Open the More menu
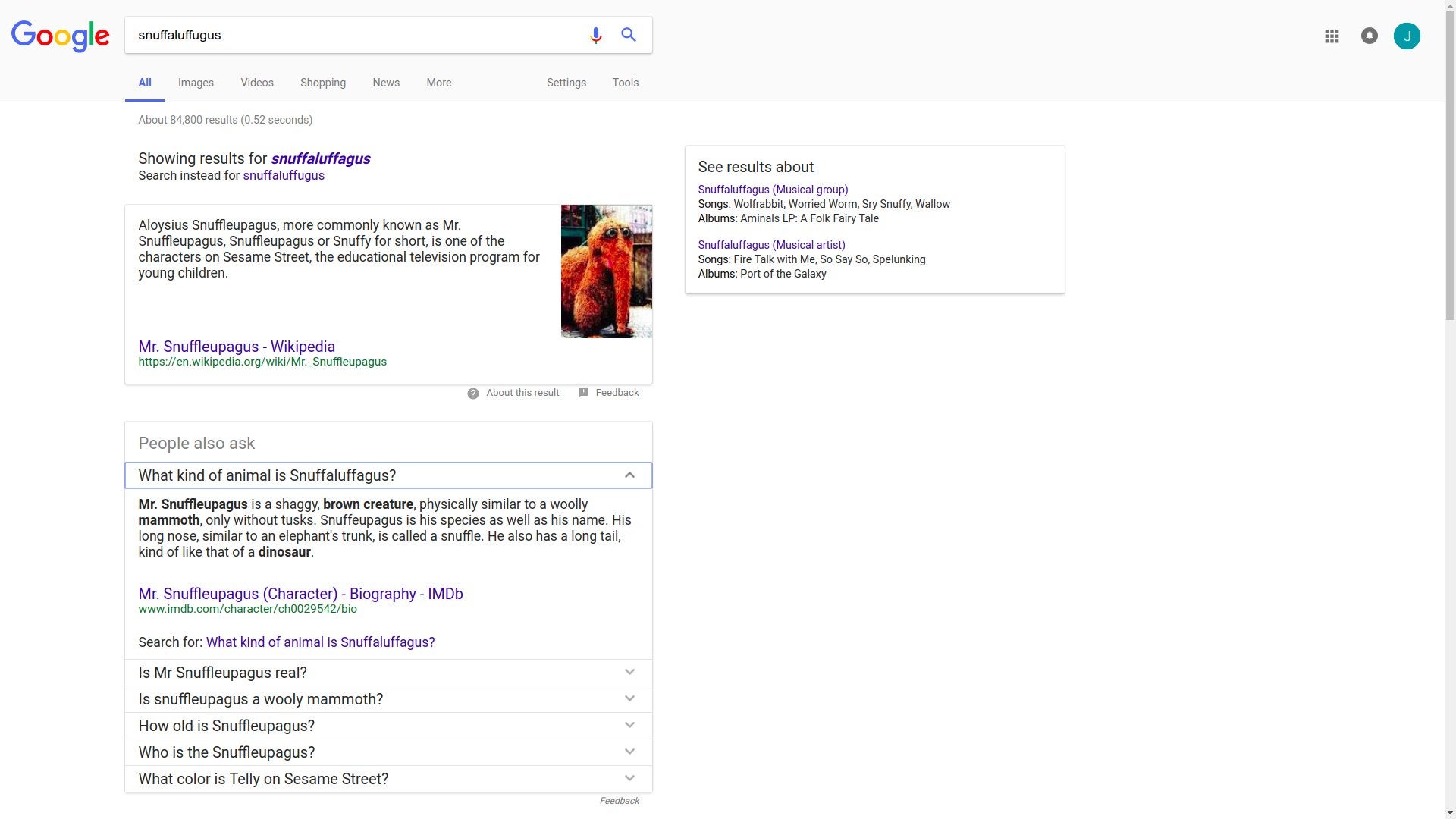1456x819 pixels. coord(439,83)
